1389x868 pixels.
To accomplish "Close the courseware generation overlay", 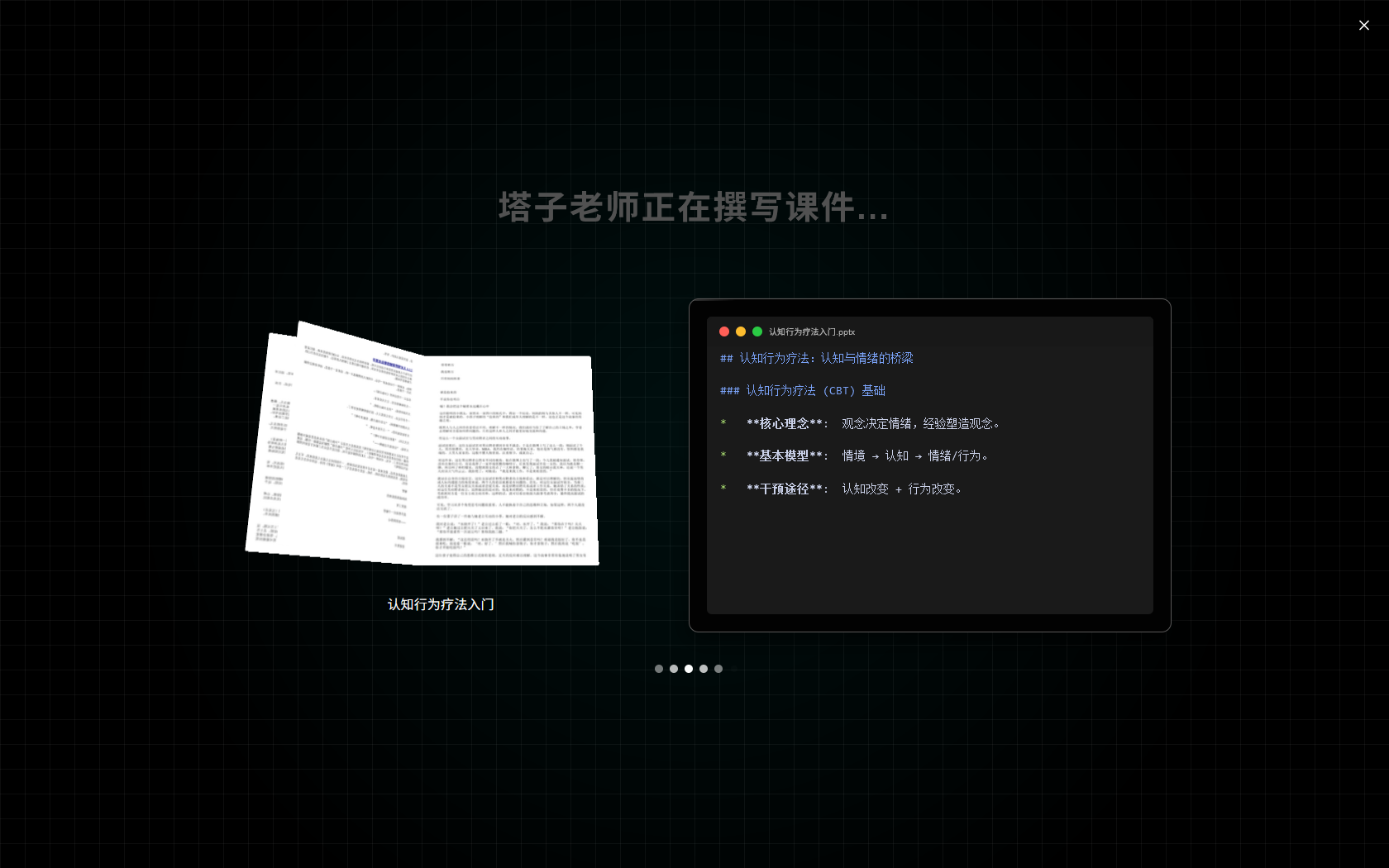I will [x=1363, y=26].
